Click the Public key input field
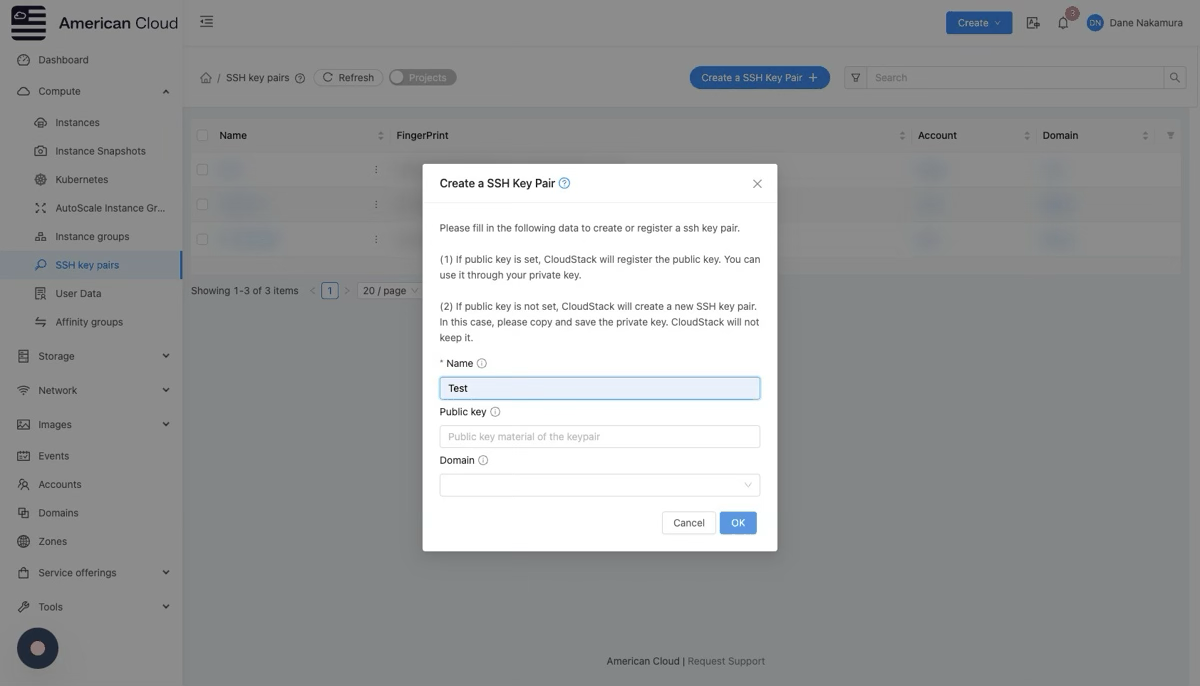Viewport: 1200px width, 686px height. click(599, 437)
